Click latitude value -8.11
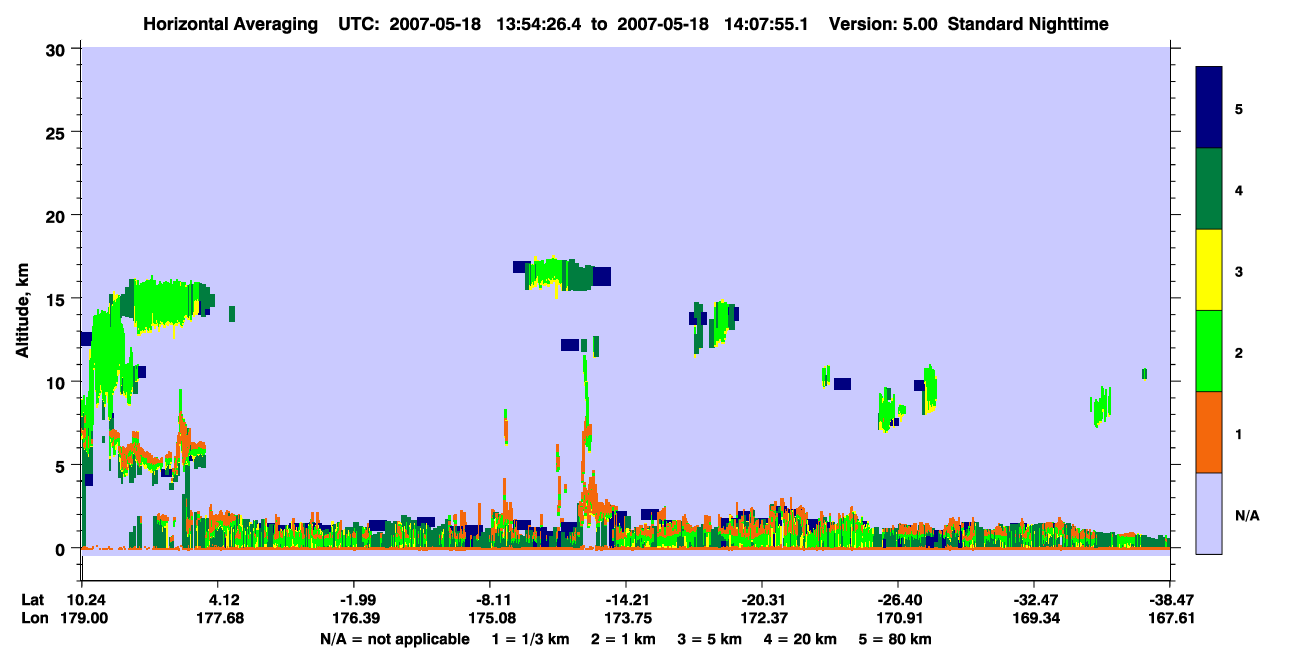 pos(490,600)
